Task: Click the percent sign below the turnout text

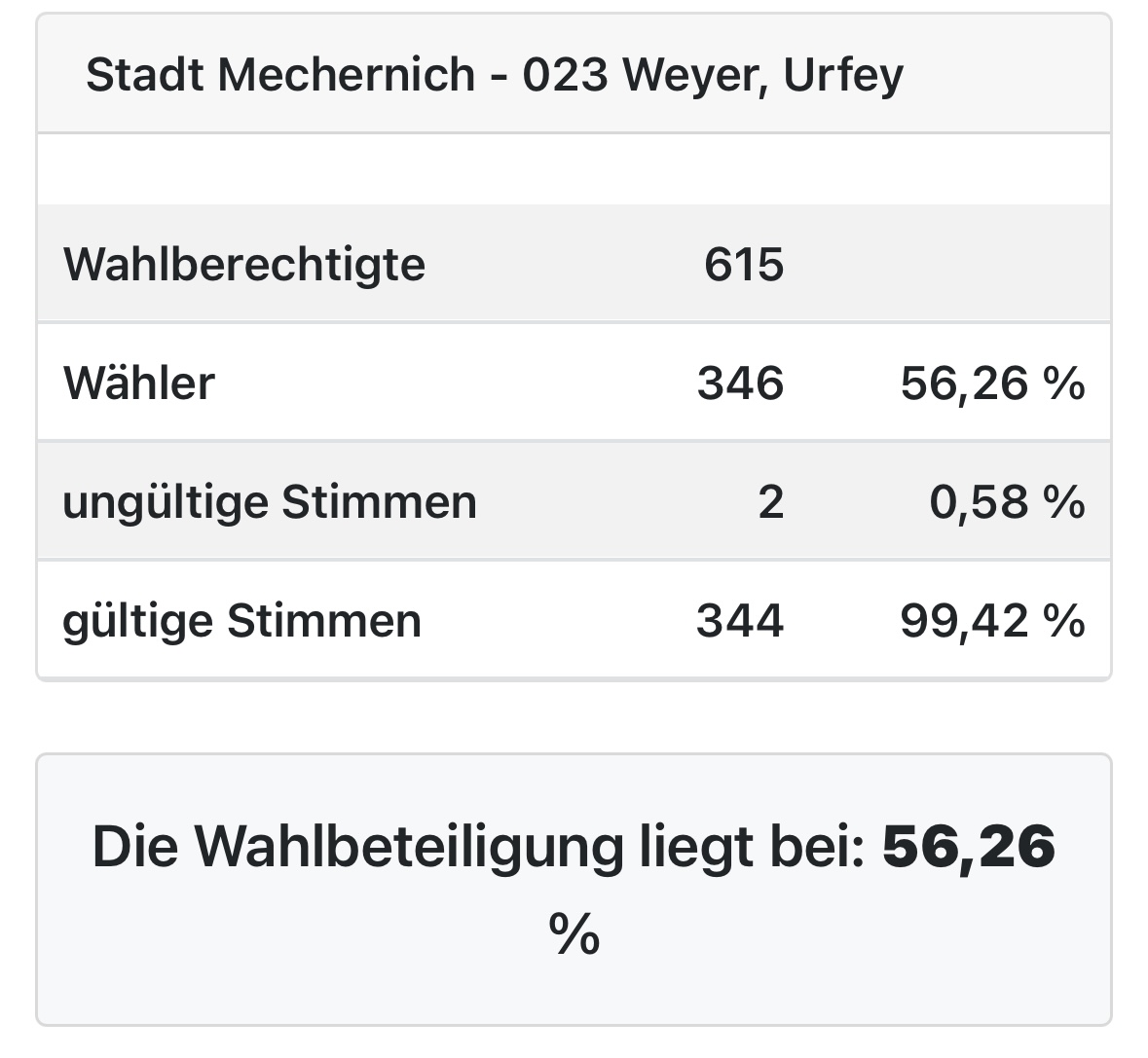Action: tap(574, 934)
